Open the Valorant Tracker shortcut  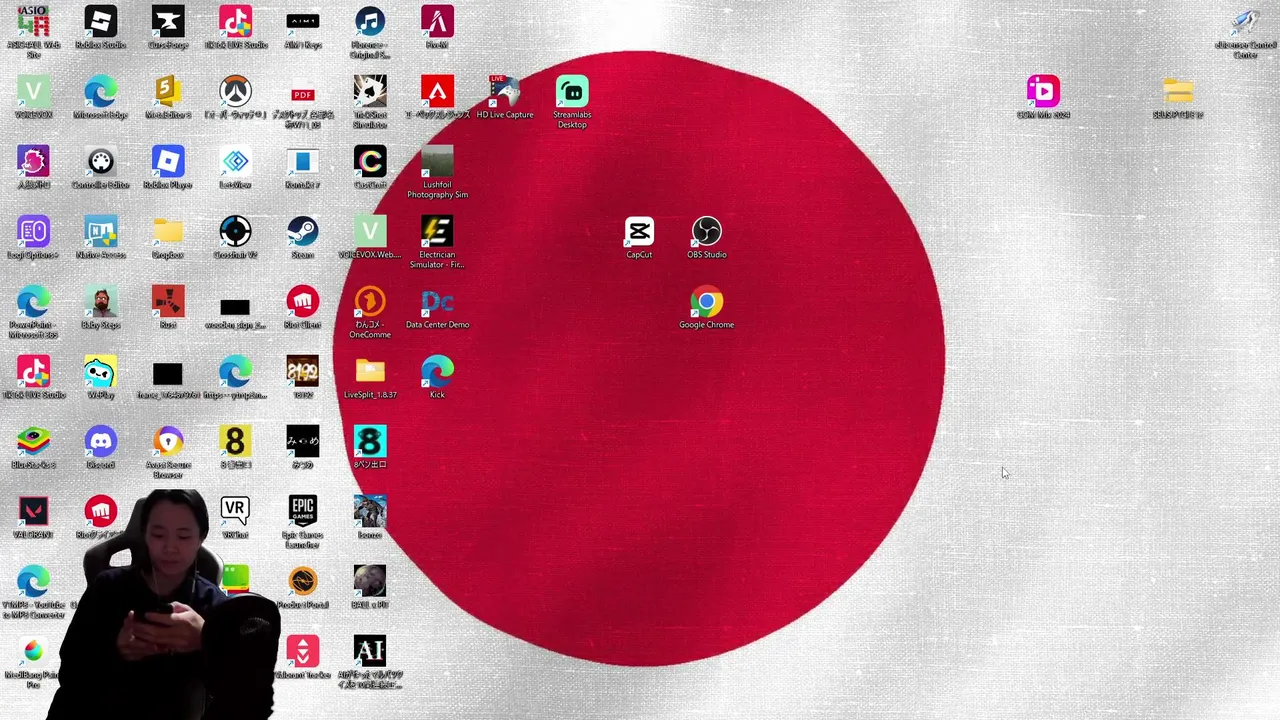[x=303, y=652]
